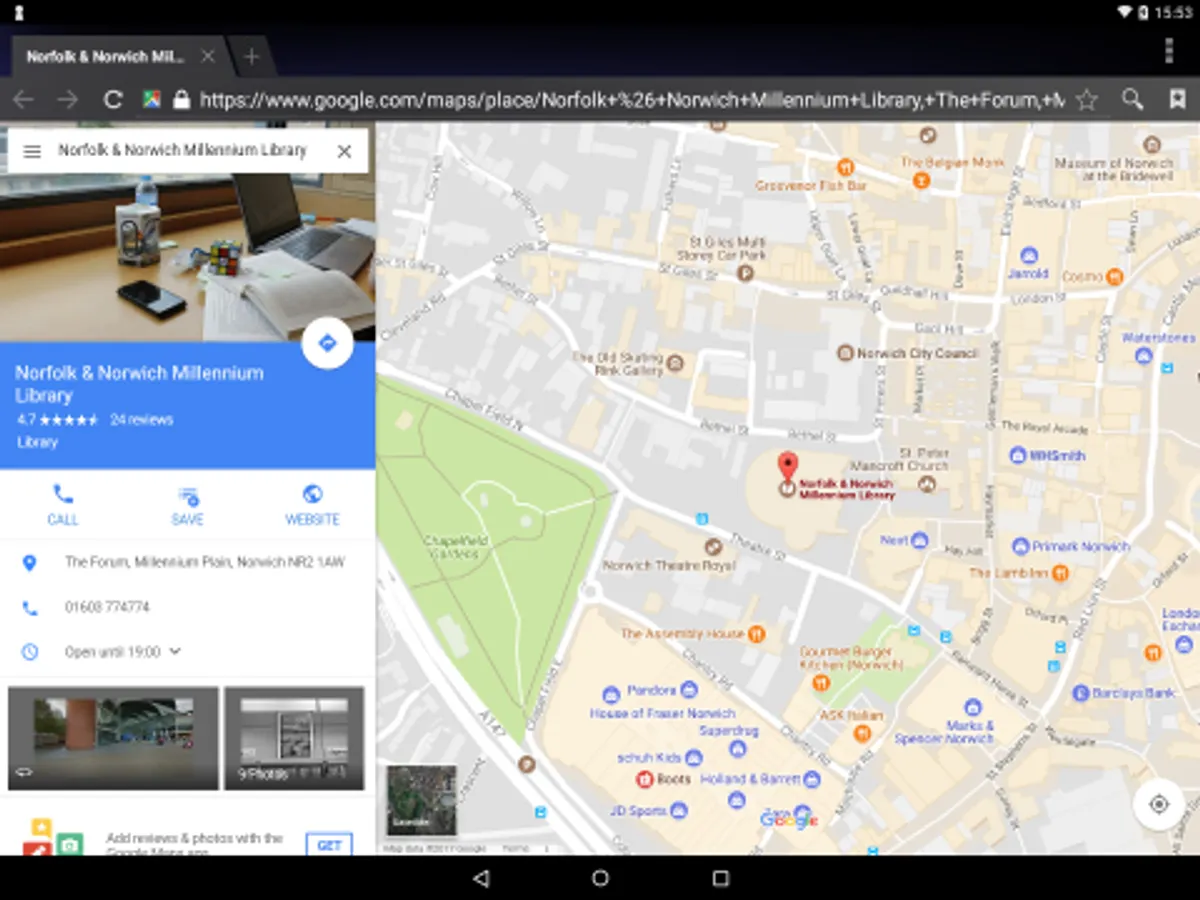1200x900 pixels.
Task: Select The Lamb Inn marker
Action: tap(1061, 573)
